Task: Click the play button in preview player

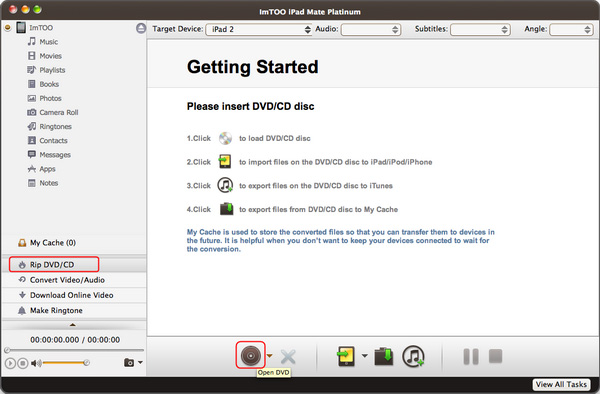Action: [x=10, y=363]
